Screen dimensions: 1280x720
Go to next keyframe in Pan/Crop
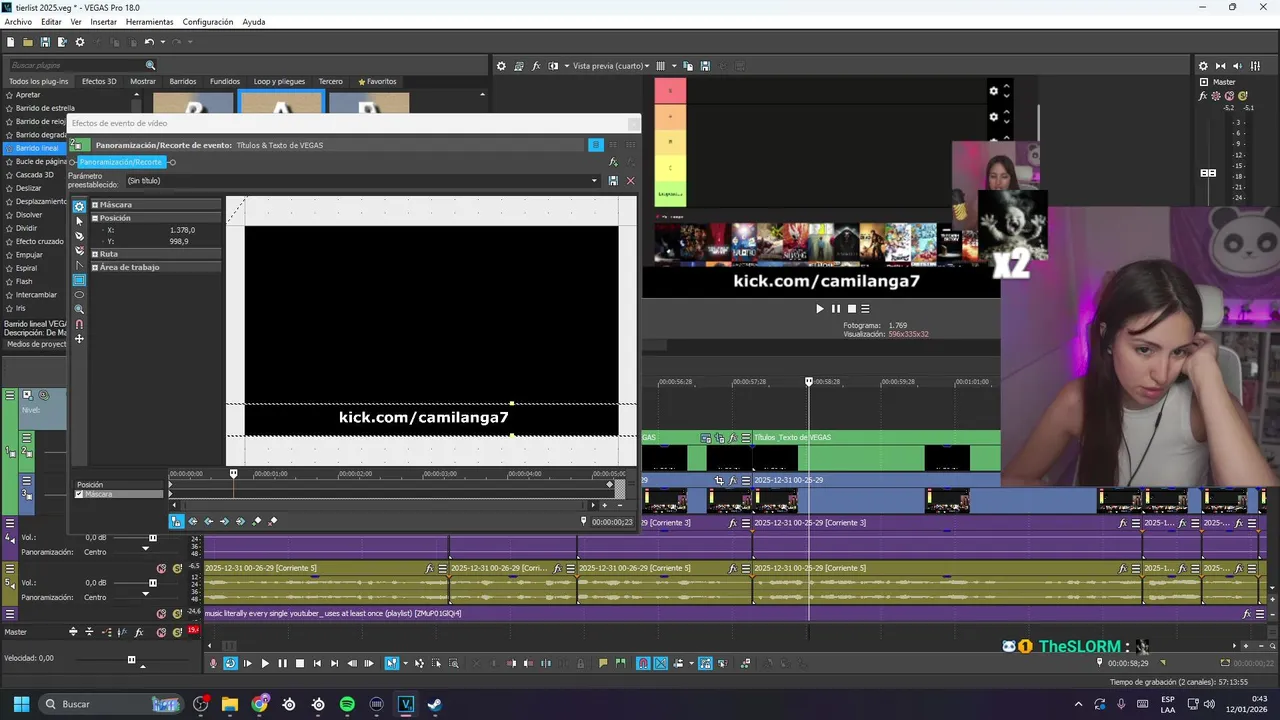[224, 521]
